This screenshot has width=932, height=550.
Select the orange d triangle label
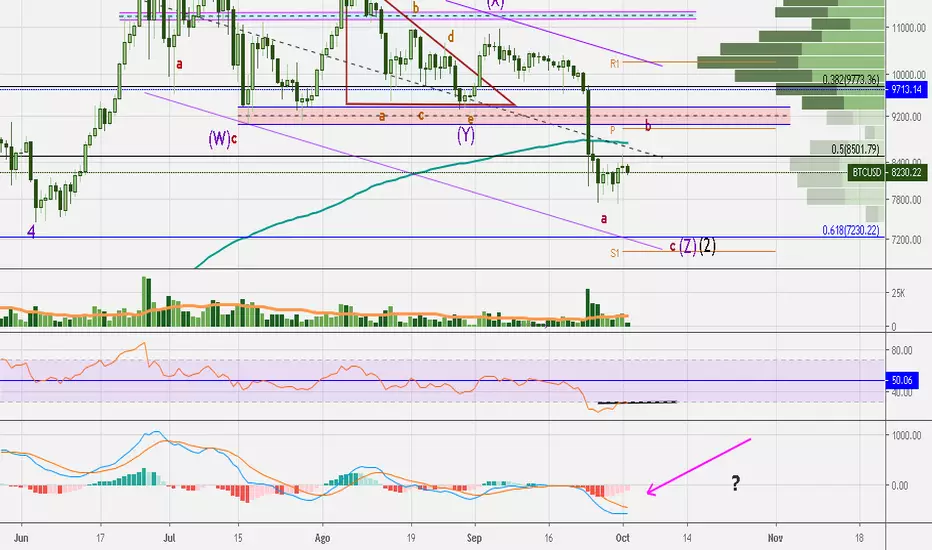click(451, 37)
